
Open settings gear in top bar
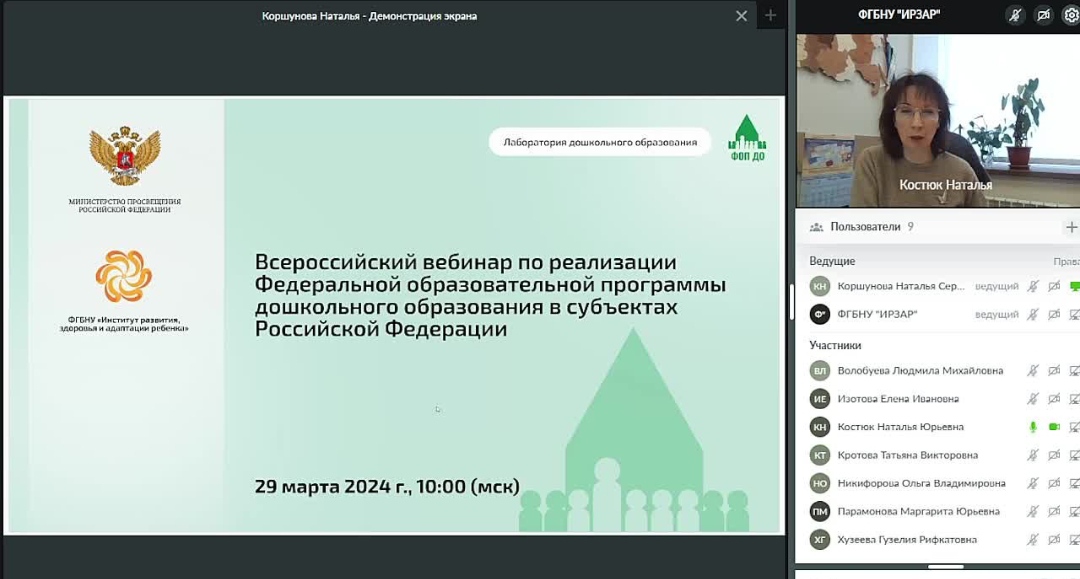pyautogui.click(x=1071, y=15)
